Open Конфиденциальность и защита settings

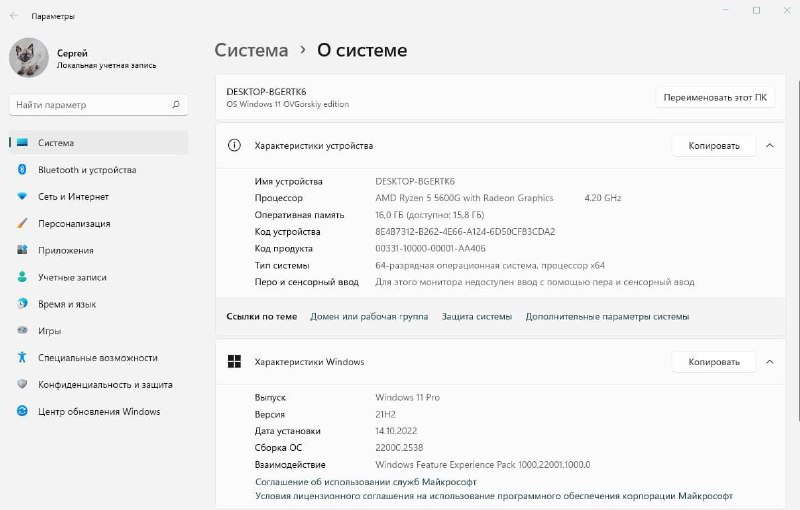point(98,385)
